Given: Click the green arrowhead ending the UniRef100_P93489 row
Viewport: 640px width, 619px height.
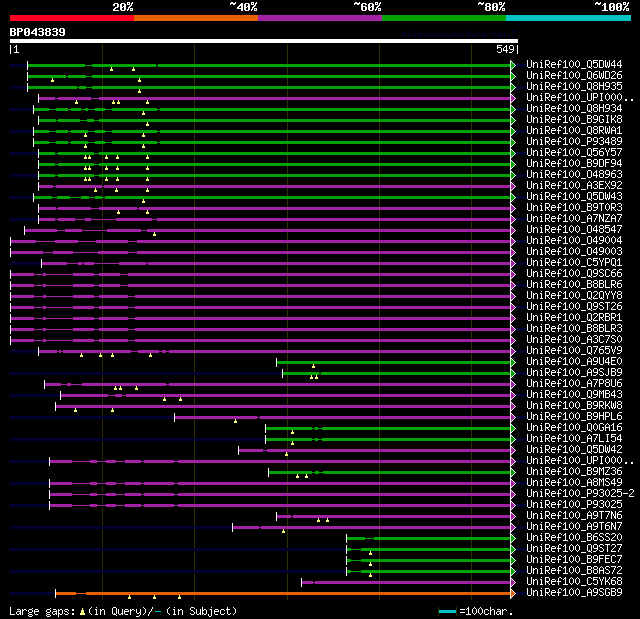Looking at the screenshot, I should (513, 142).
